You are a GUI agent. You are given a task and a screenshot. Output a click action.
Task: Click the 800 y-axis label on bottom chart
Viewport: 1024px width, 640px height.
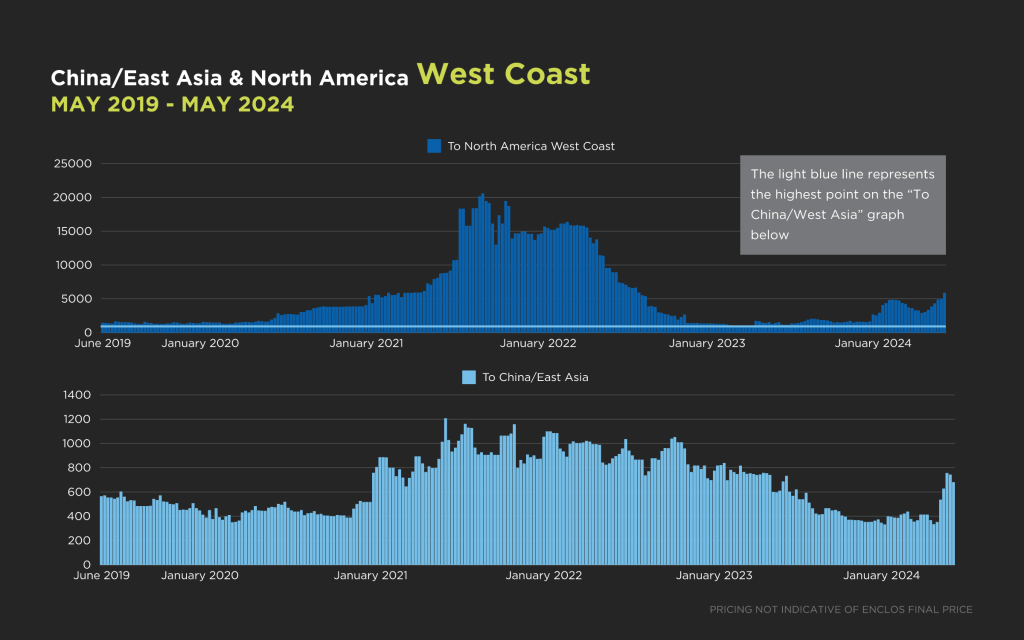tap(80, 468)
